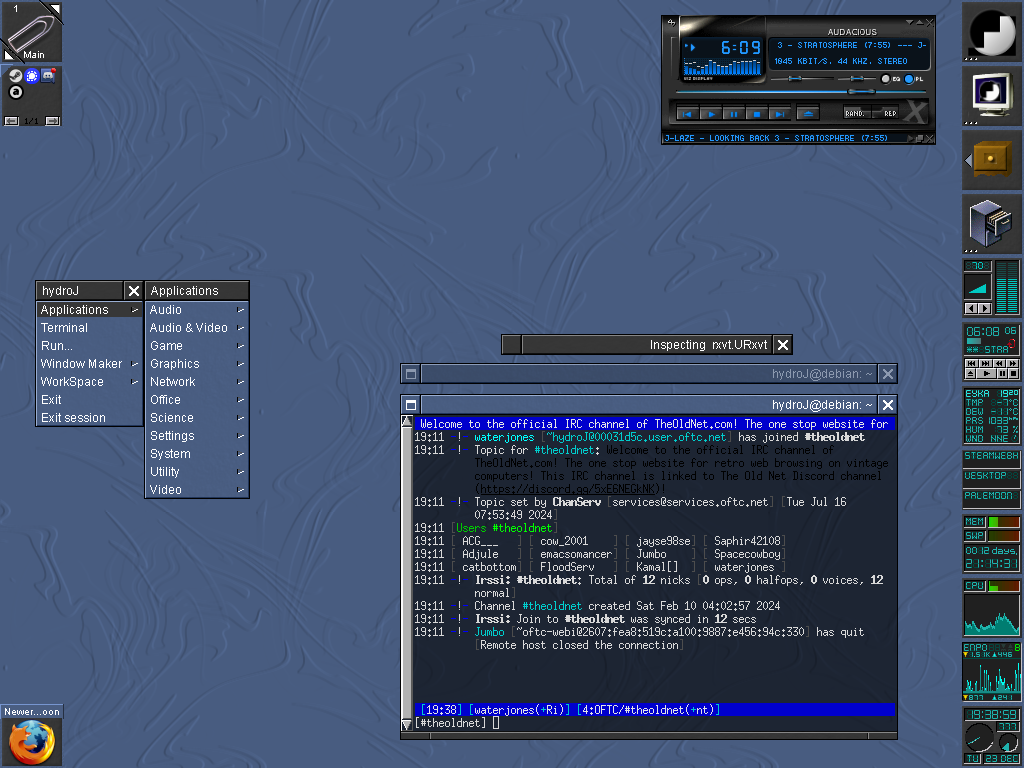
Task: Select Terminal from the hydroJ menu
Action: pos(64,328)
